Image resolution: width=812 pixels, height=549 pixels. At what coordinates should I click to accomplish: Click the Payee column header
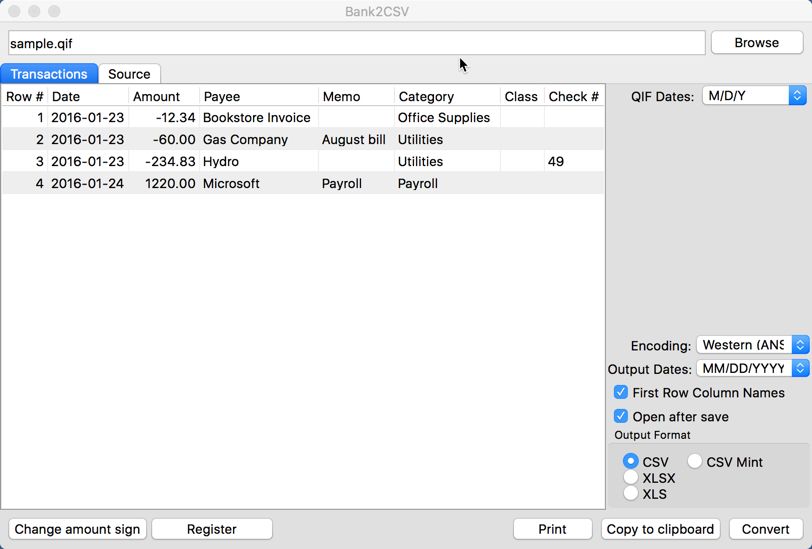click(x=258, y=96)
